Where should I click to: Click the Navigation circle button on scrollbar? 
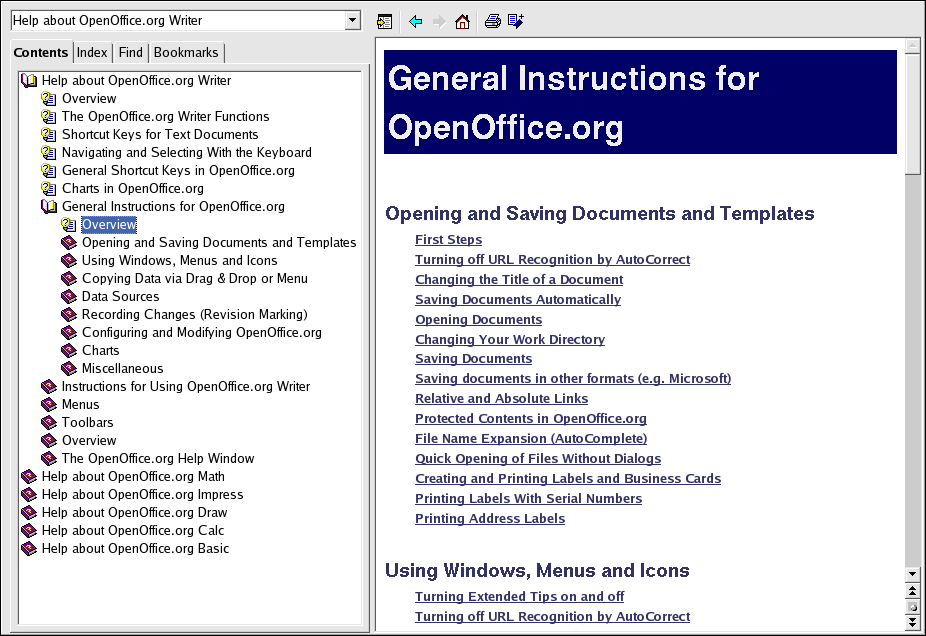(x=911, y=607)
